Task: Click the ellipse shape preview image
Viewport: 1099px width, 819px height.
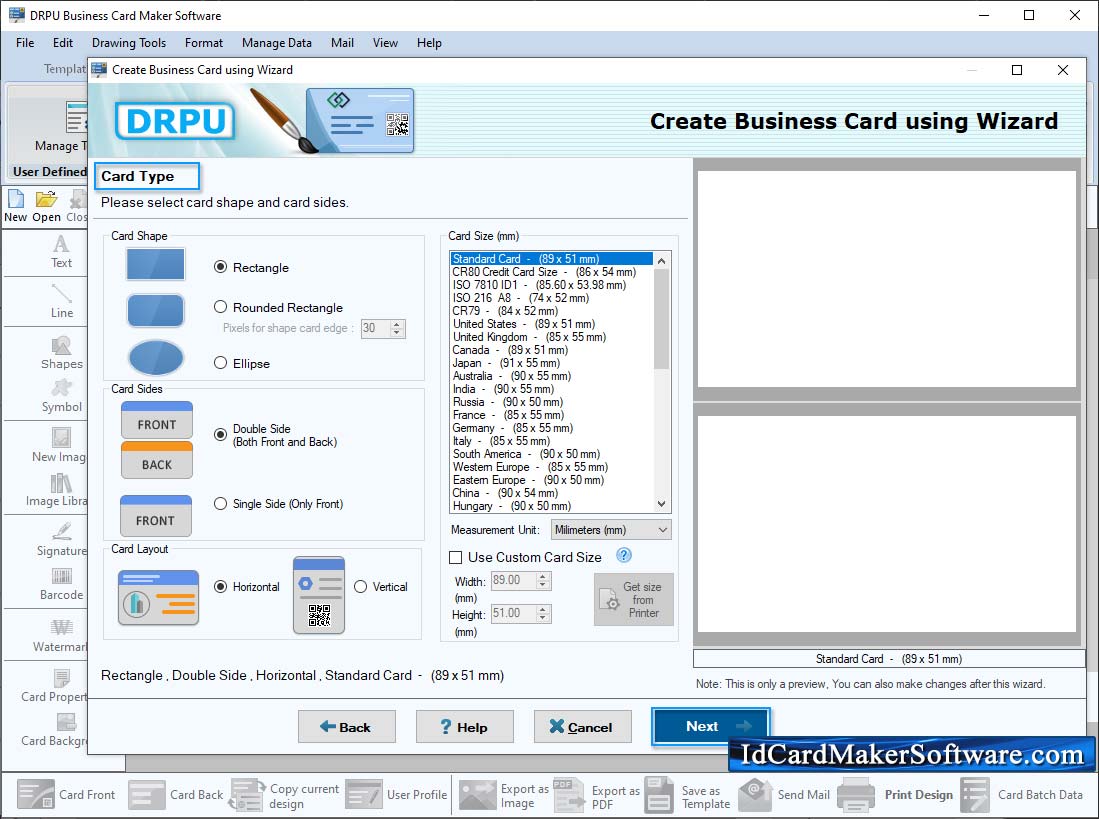Action: (155, 357)
